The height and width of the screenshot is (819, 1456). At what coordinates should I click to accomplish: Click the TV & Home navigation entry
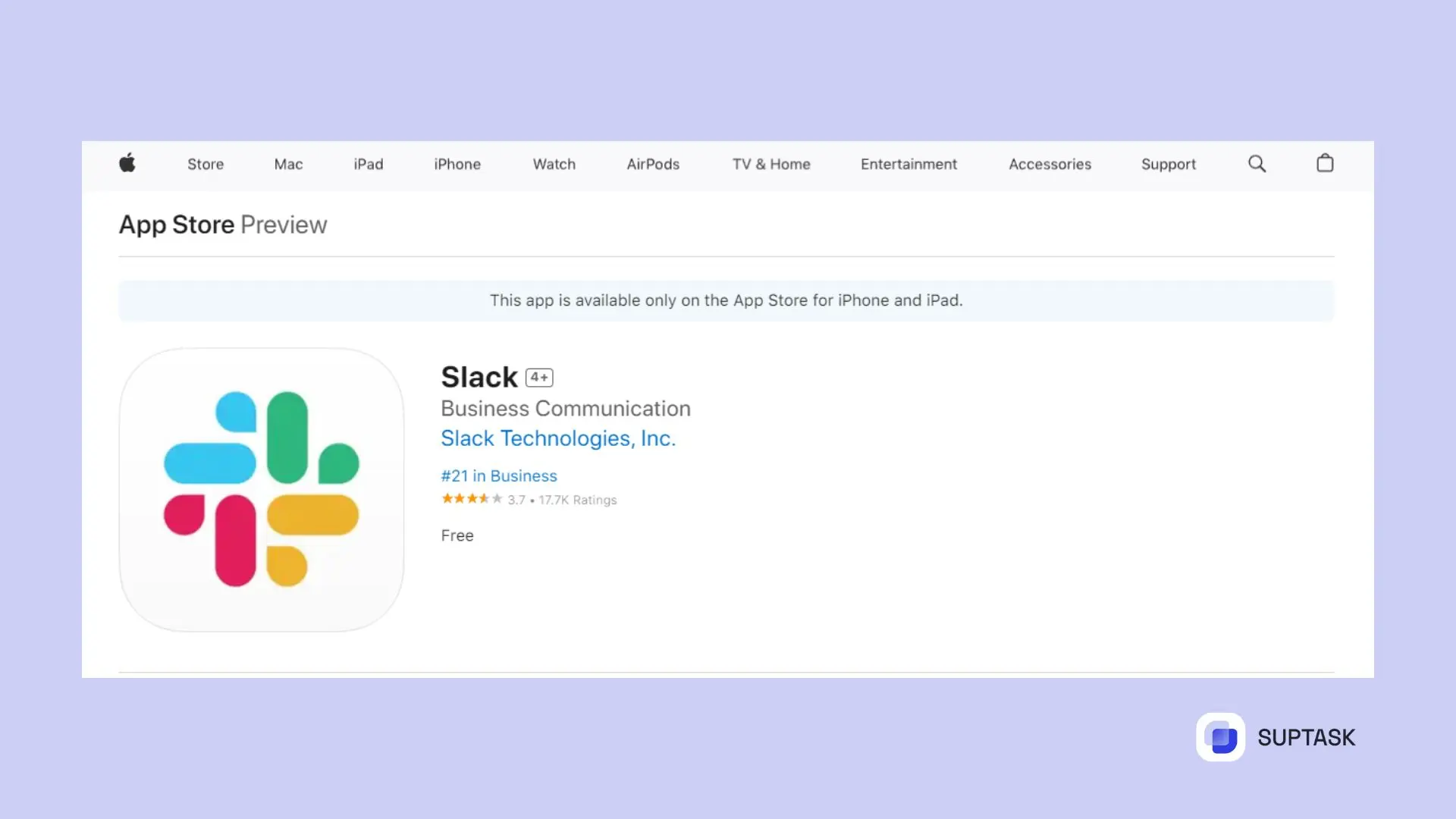(771, 164)
